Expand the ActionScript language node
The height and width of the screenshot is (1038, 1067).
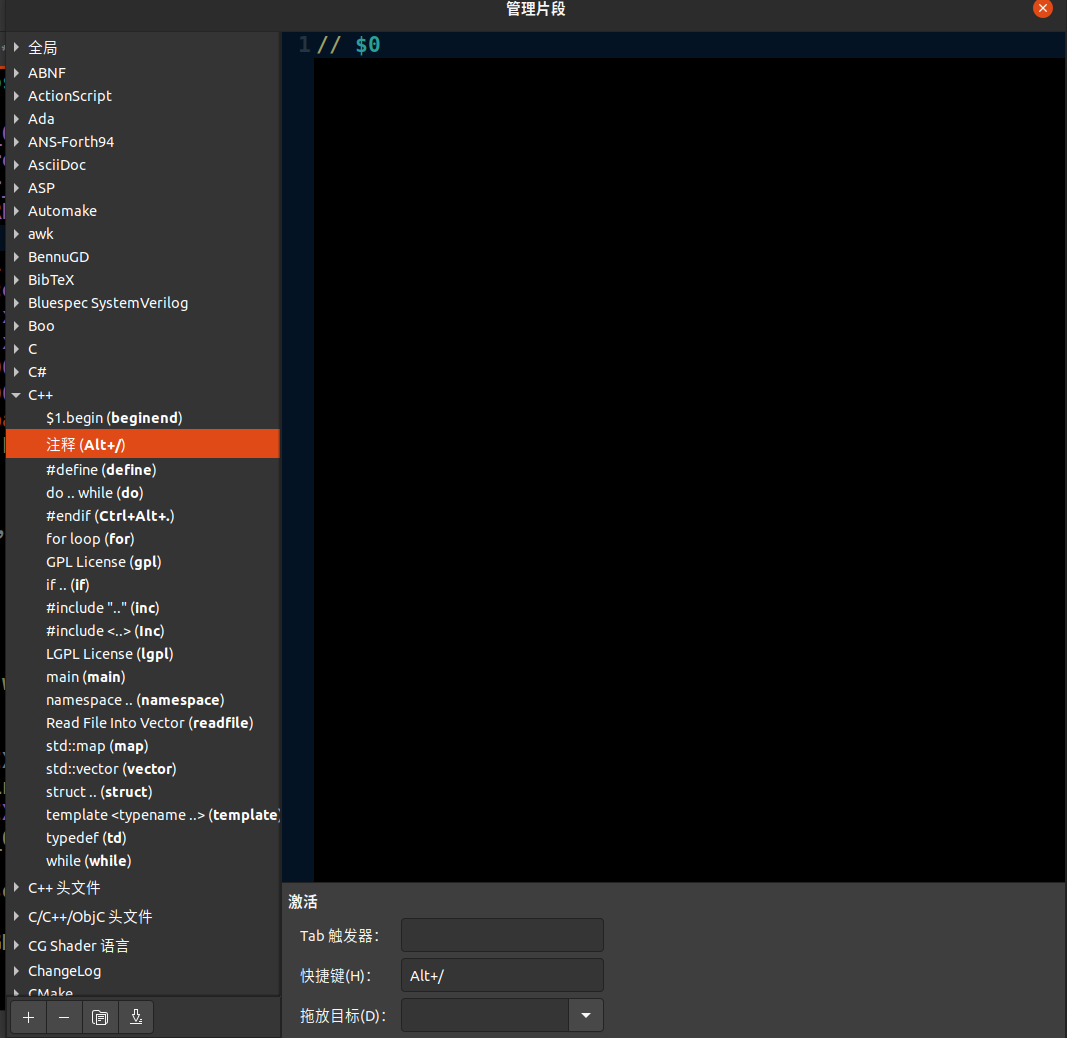click(16, 96)
